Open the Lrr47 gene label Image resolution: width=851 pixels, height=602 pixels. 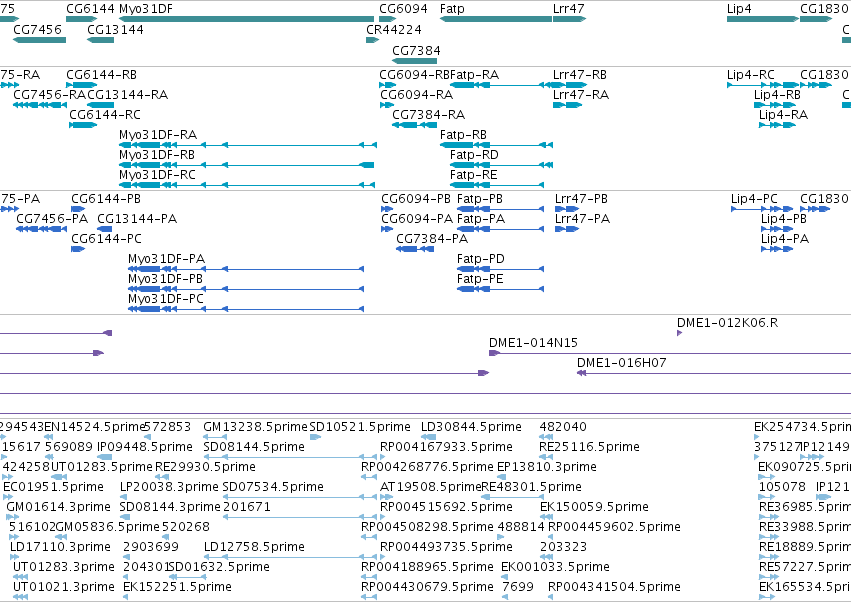point(568,9)
